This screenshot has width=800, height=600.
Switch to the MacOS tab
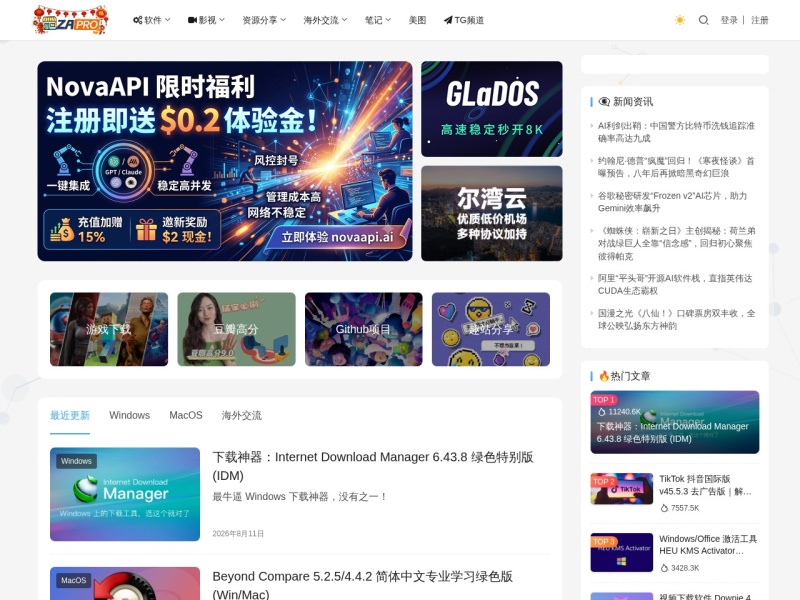[186, 415]
